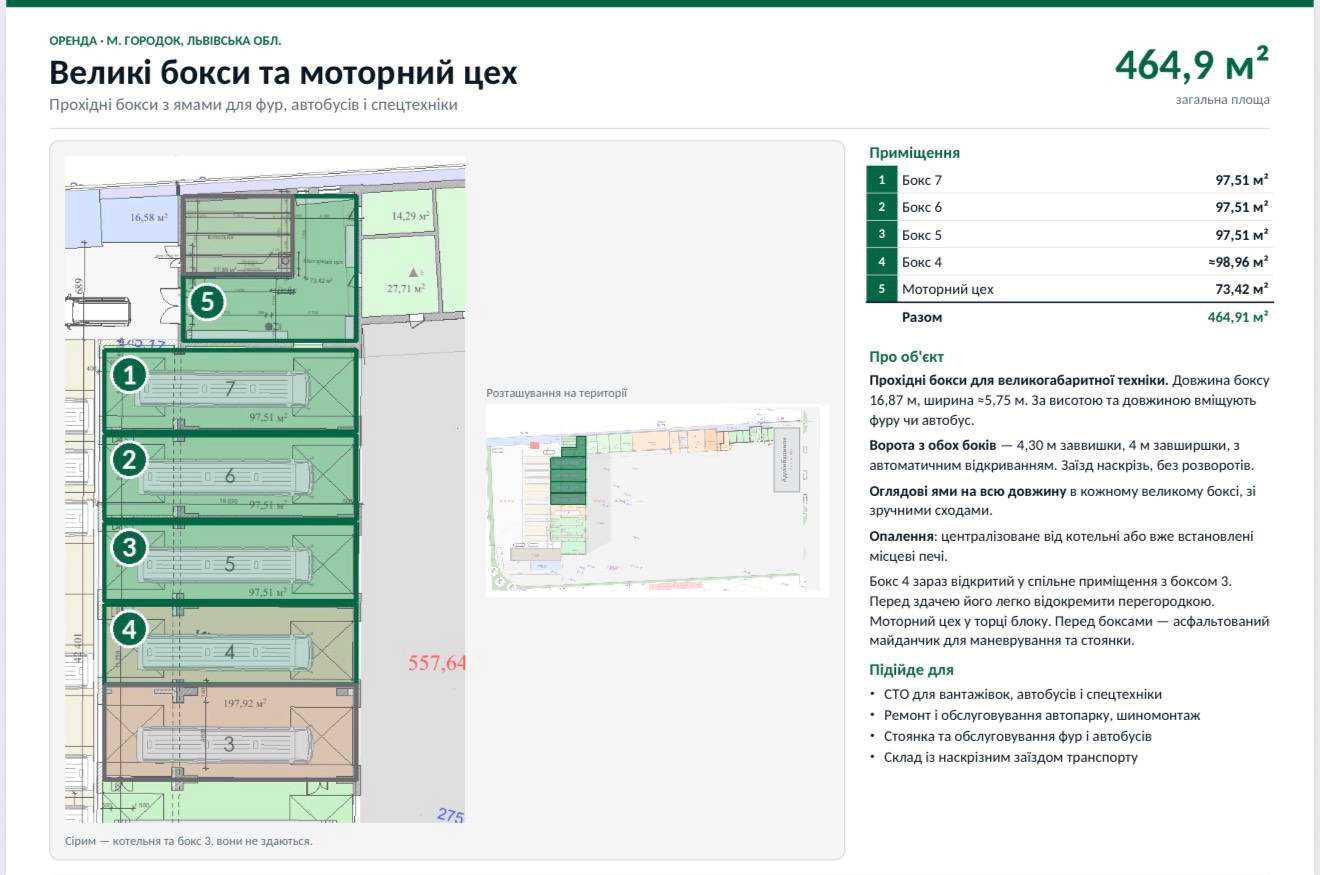Click numbered marker 1 on Box 7
1320x875 pixels.
[x=130, y=376]
